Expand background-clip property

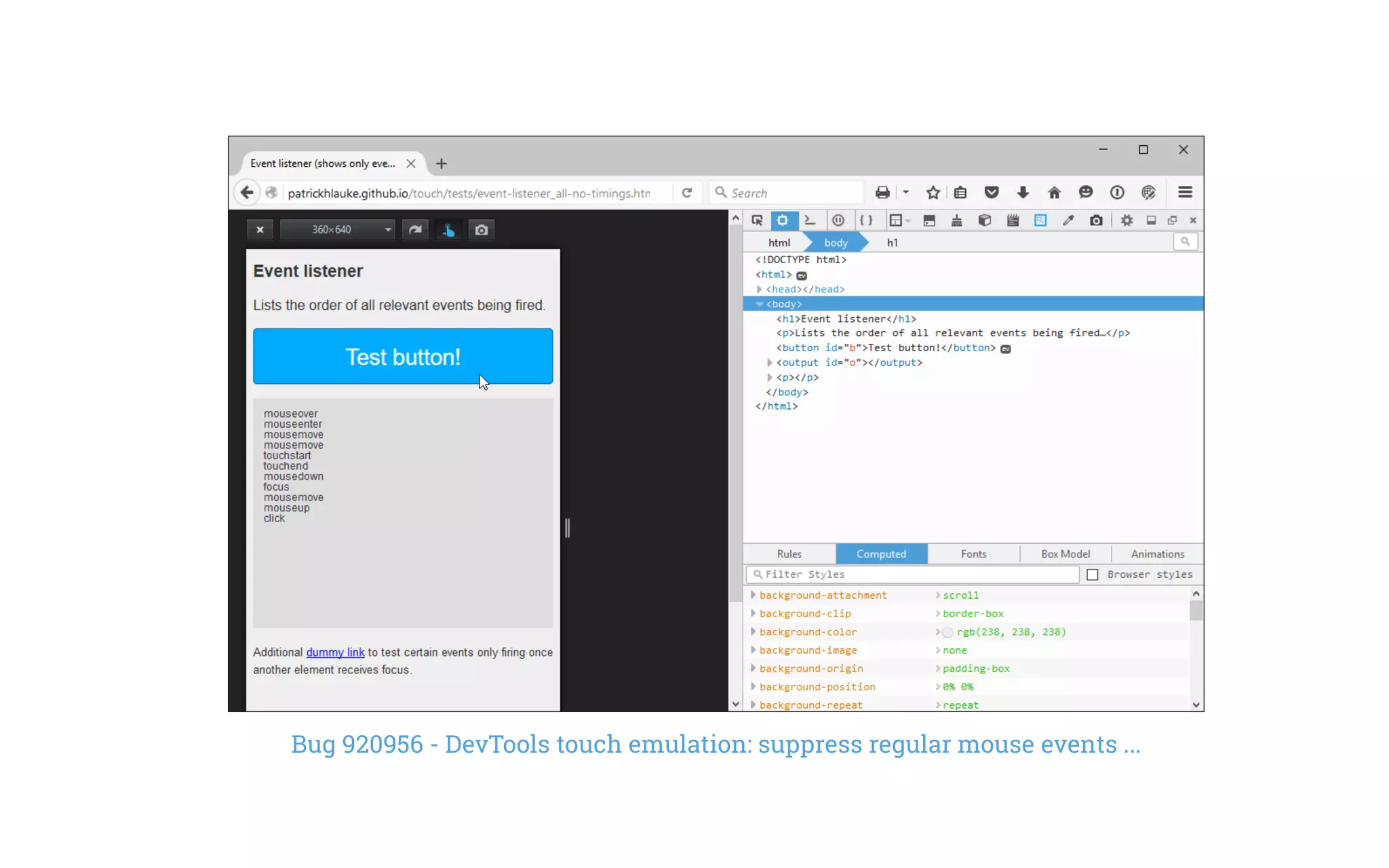(x=753, y=613)
